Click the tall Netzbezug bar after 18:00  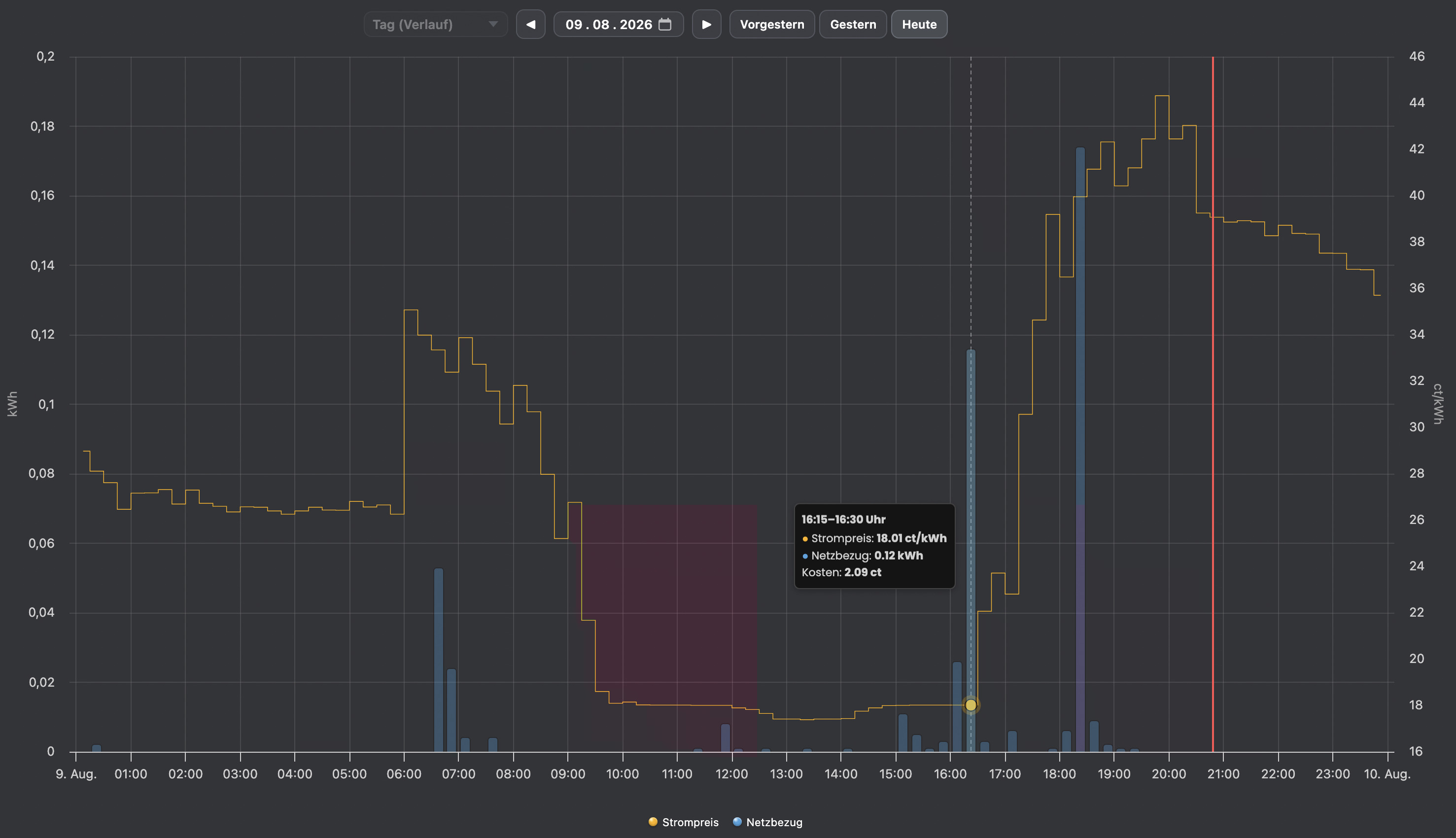(x=1080, y=449)
